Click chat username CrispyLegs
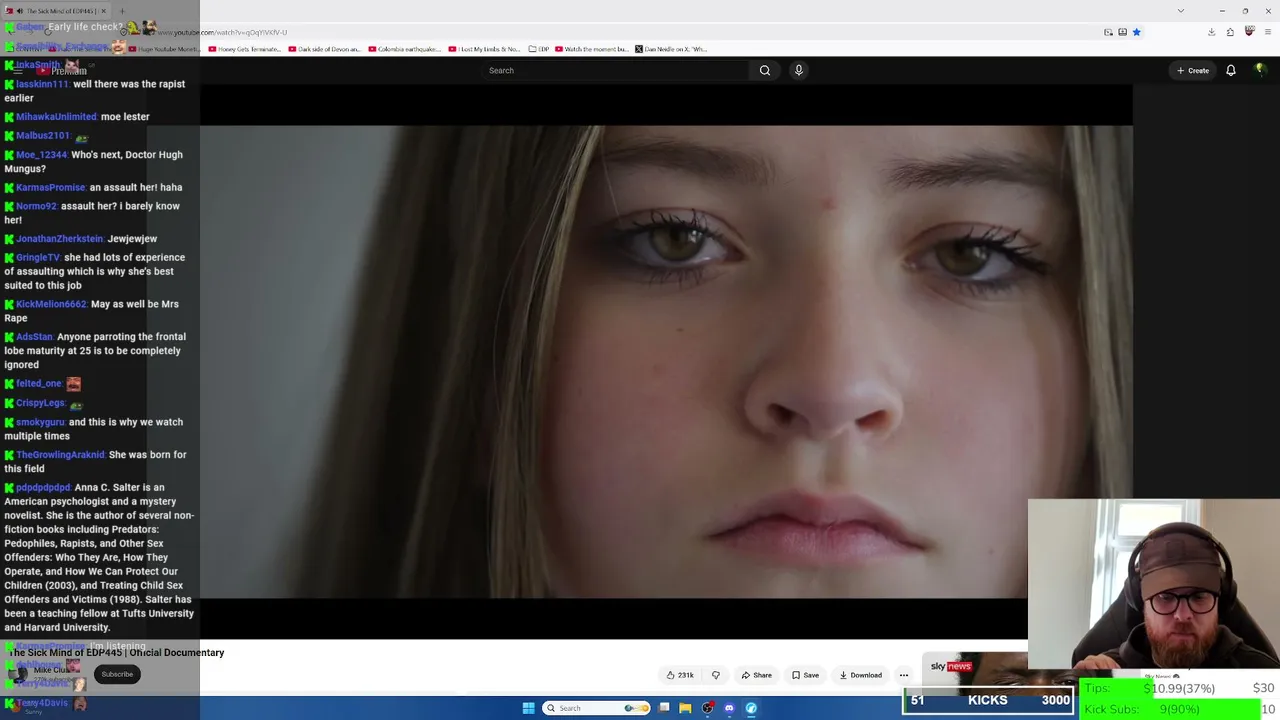Viewport: 1280px width, 720px height. [40, 403]
